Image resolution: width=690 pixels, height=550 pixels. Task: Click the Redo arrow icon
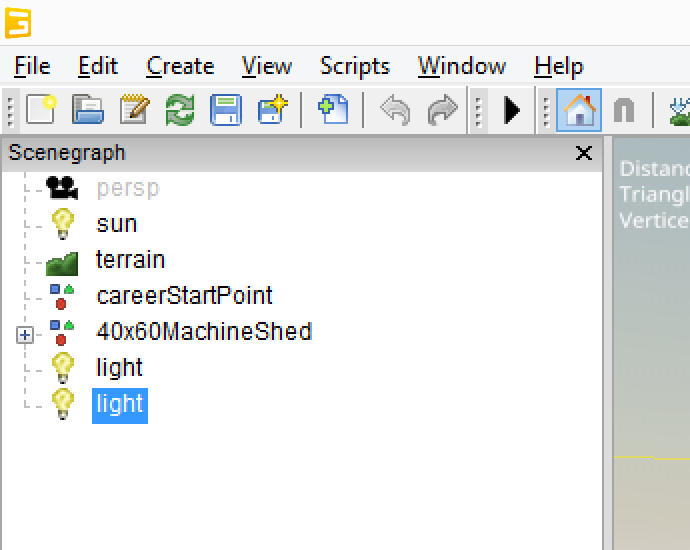pos(442,110)
